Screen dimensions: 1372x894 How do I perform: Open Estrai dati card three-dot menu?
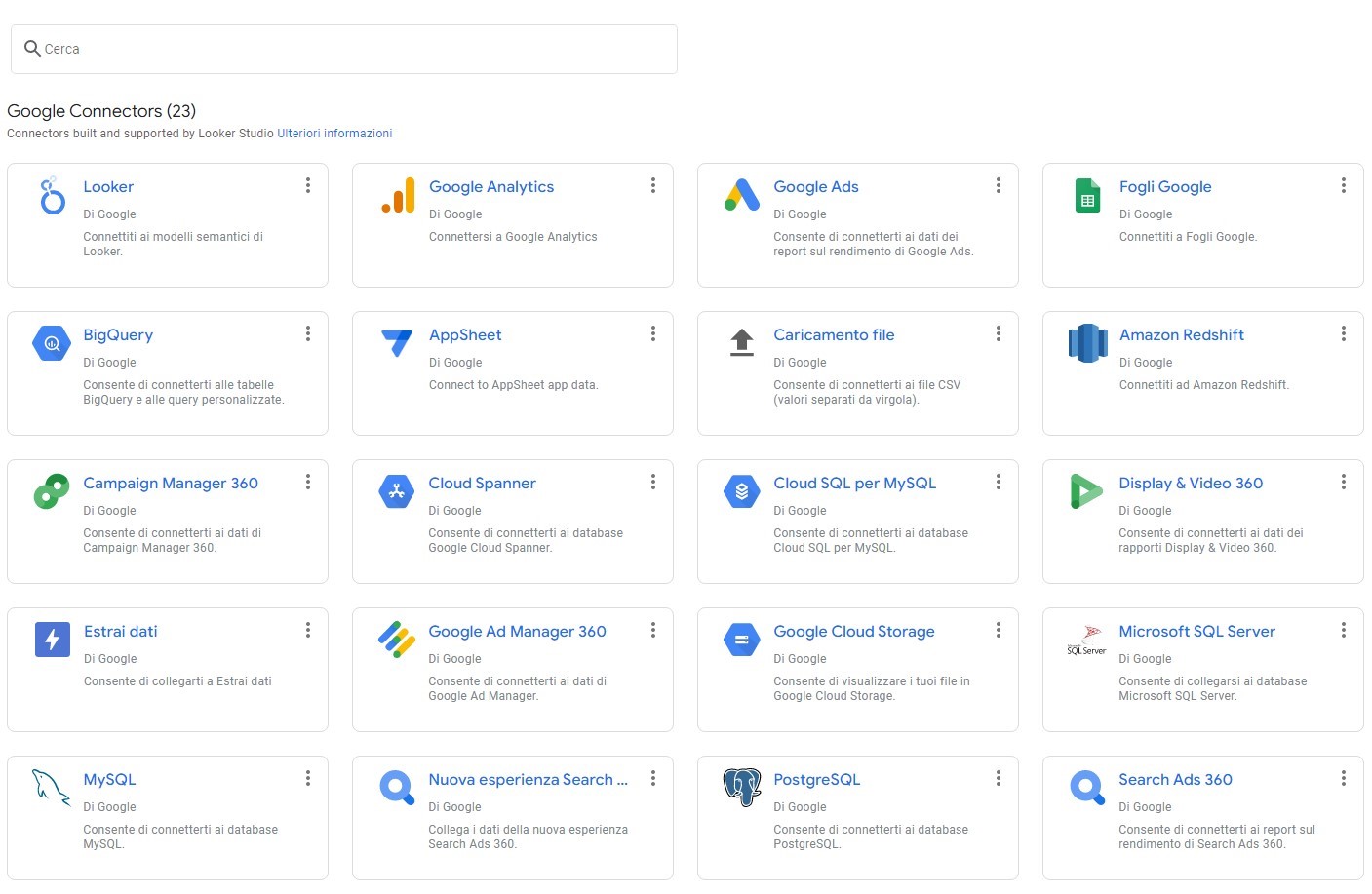(x=308, y=630)
